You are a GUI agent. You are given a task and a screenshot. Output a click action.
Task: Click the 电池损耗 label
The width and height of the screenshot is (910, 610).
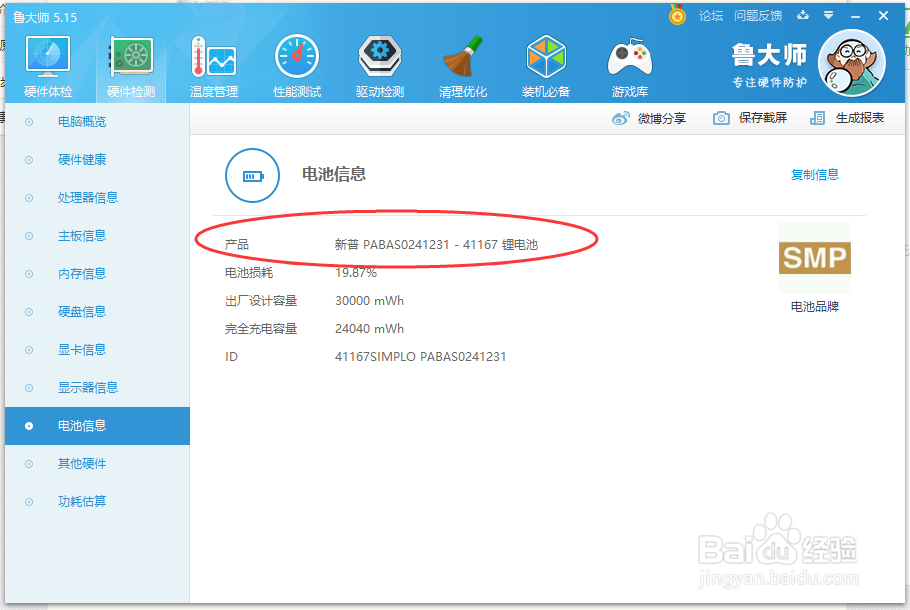[x=249, y=273]
